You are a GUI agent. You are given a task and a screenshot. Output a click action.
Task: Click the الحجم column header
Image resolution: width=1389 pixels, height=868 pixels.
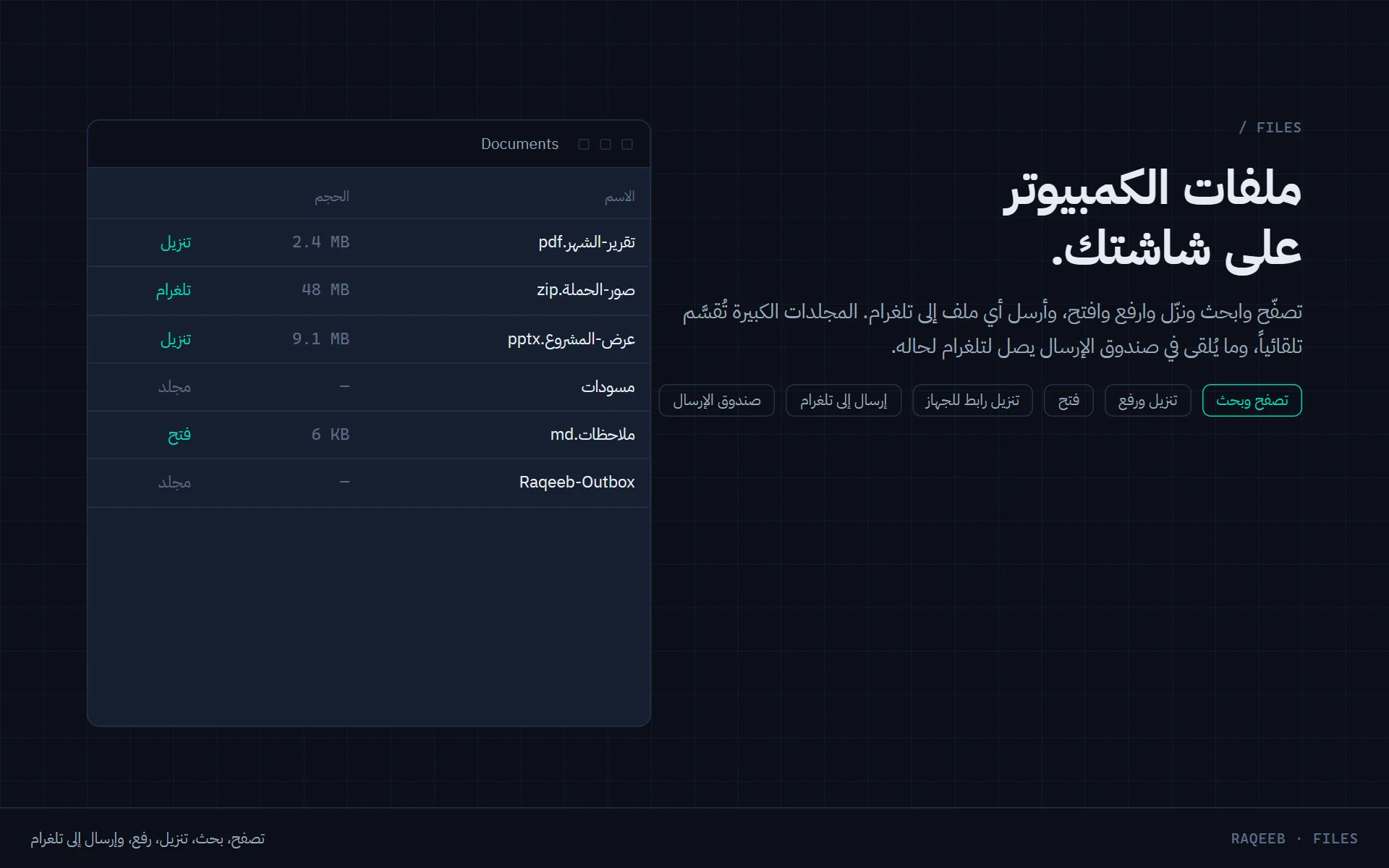click(332, 197)
